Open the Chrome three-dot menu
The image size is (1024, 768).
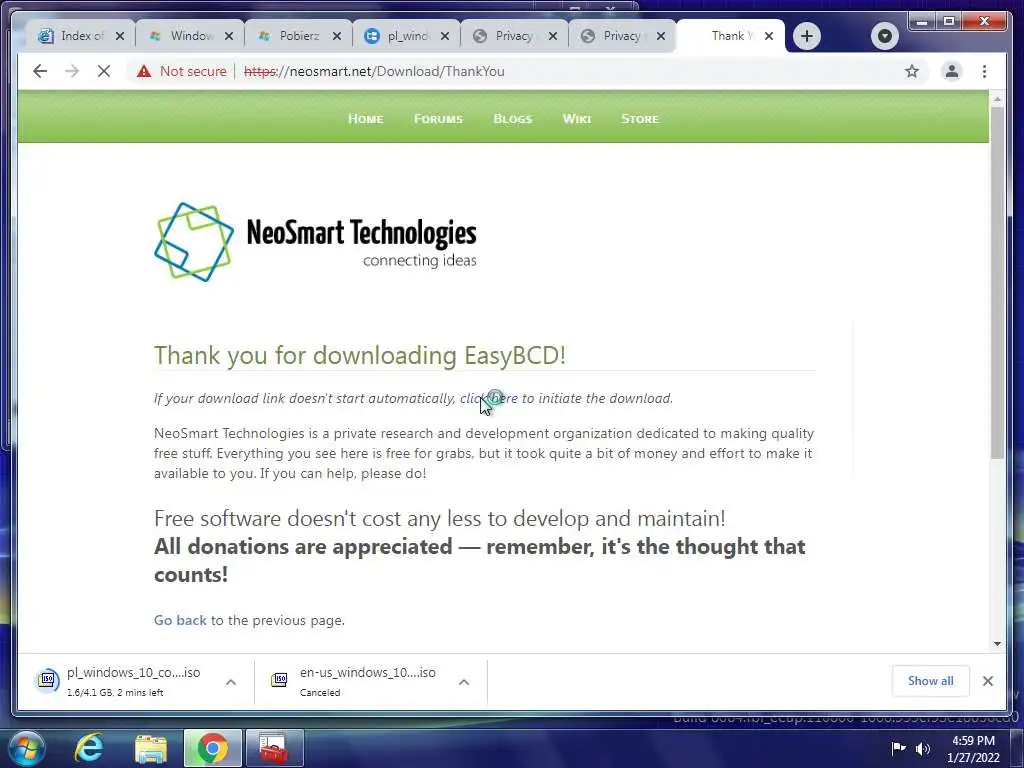click(x=984, y=71)
